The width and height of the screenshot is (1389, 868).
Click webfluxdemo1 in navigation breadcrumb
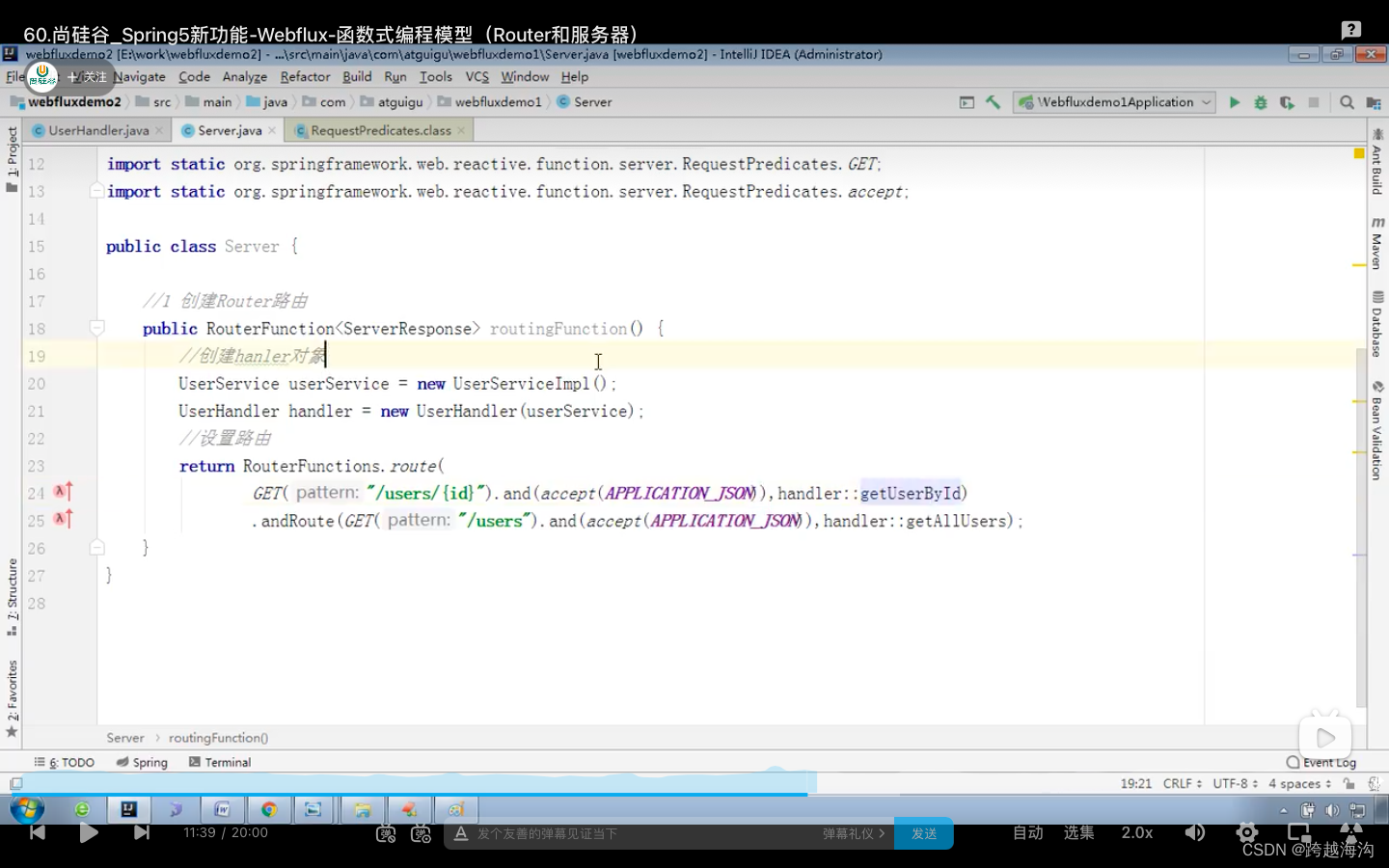click(490, 102)
